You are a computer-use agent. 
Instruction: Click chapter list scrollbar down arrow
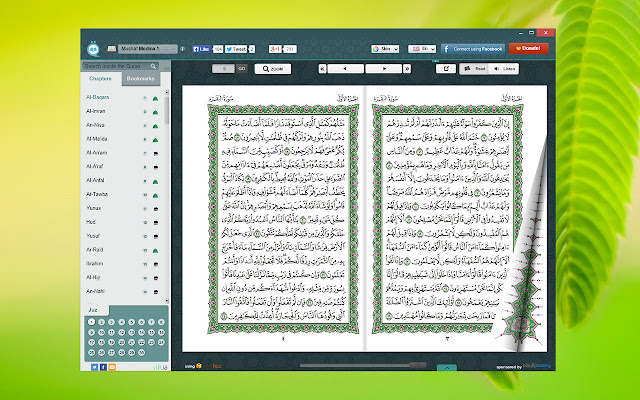point(167,300)
